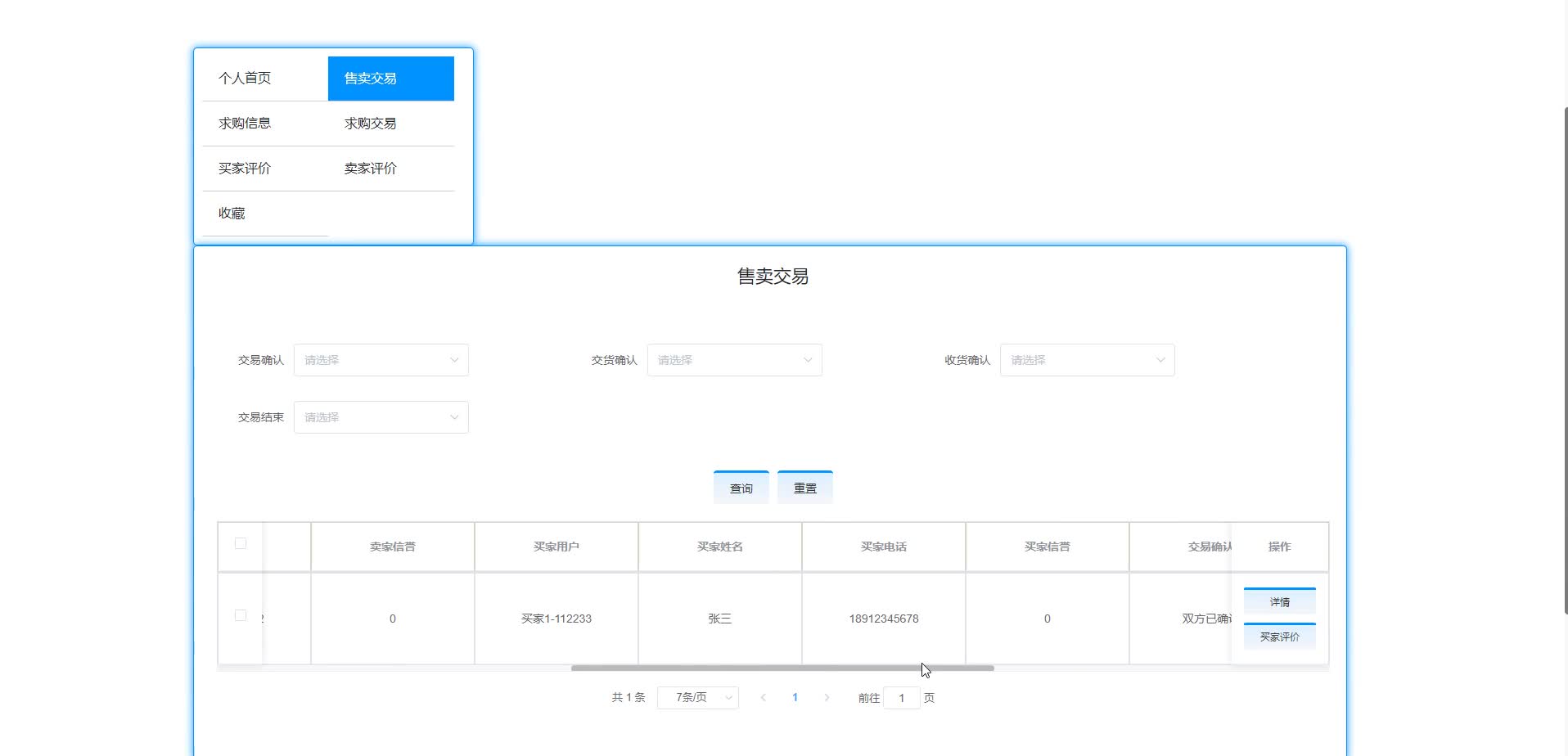This screenshot has height=756, width=1568.
Task: Open the 7条/页 page size selector
Action: (698, 697)
